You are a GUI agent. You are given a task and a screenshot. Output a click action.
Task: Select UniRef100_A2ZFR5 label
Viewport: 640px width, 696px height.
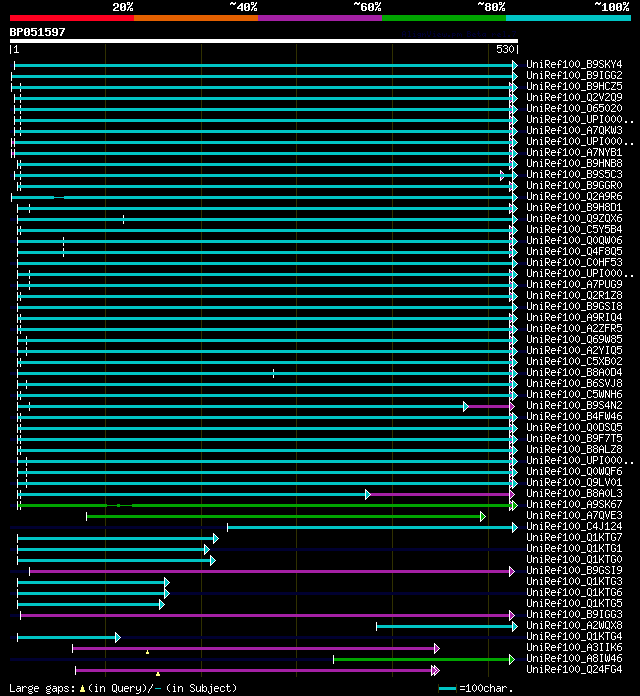pos(574,328)
